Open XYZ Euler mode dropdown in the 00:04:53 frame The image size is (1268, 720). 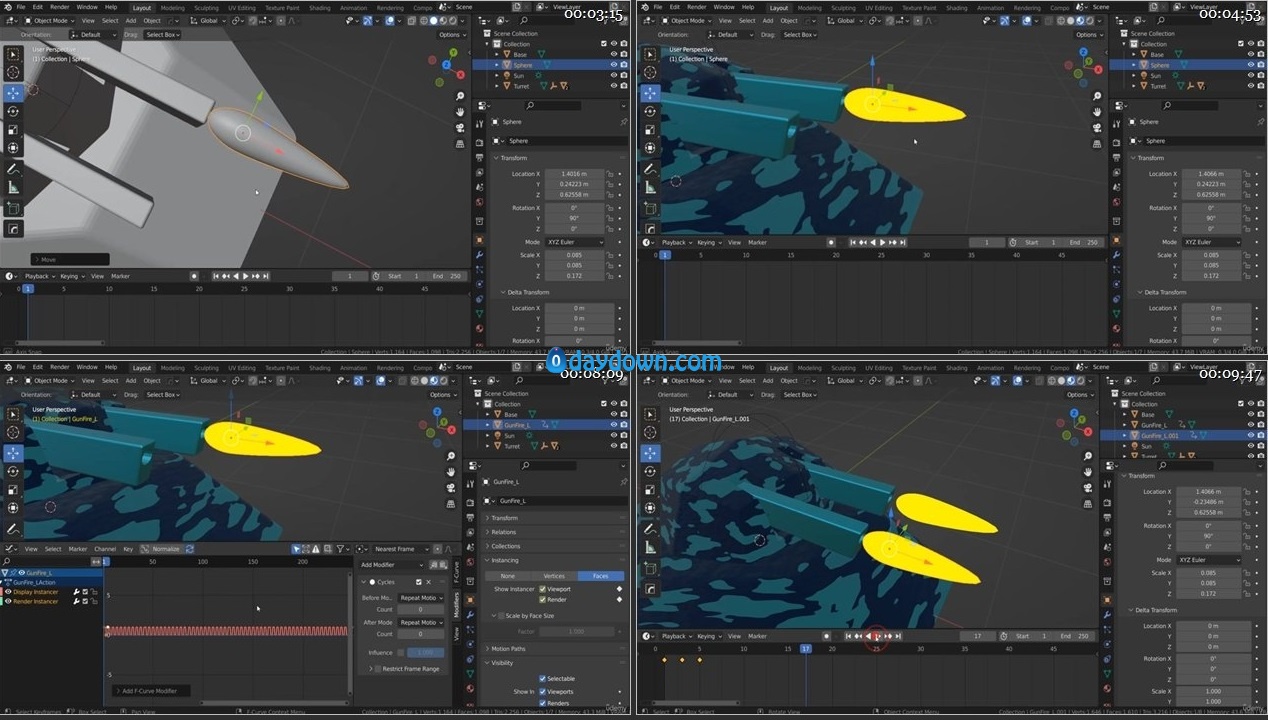tap(1211, 242)
